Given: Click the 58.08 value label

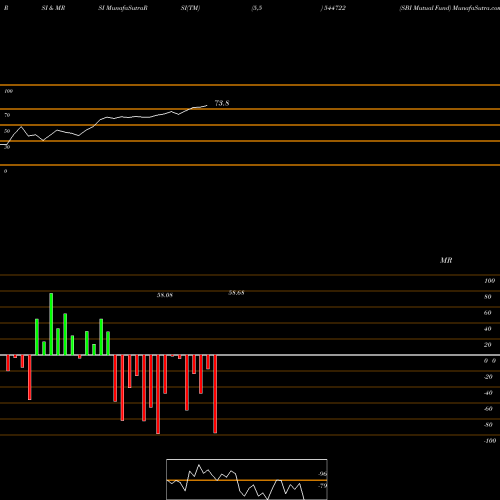Looking at the screenshot, I should [165, 295].
